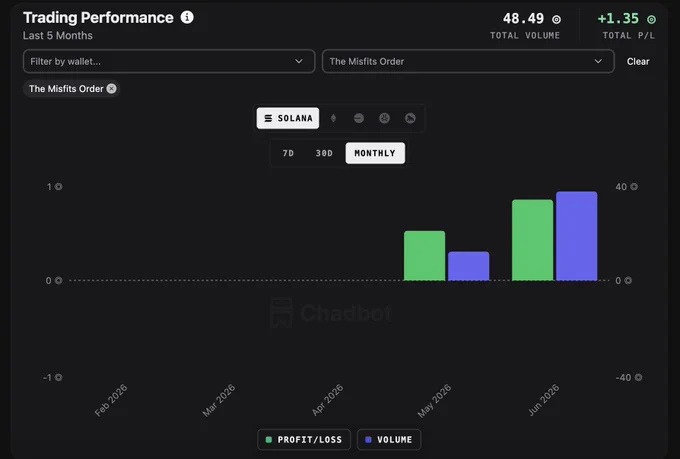The image size is (680, 459).
Task: Toggle the VOLUME legend series
Action: point(389,439)
